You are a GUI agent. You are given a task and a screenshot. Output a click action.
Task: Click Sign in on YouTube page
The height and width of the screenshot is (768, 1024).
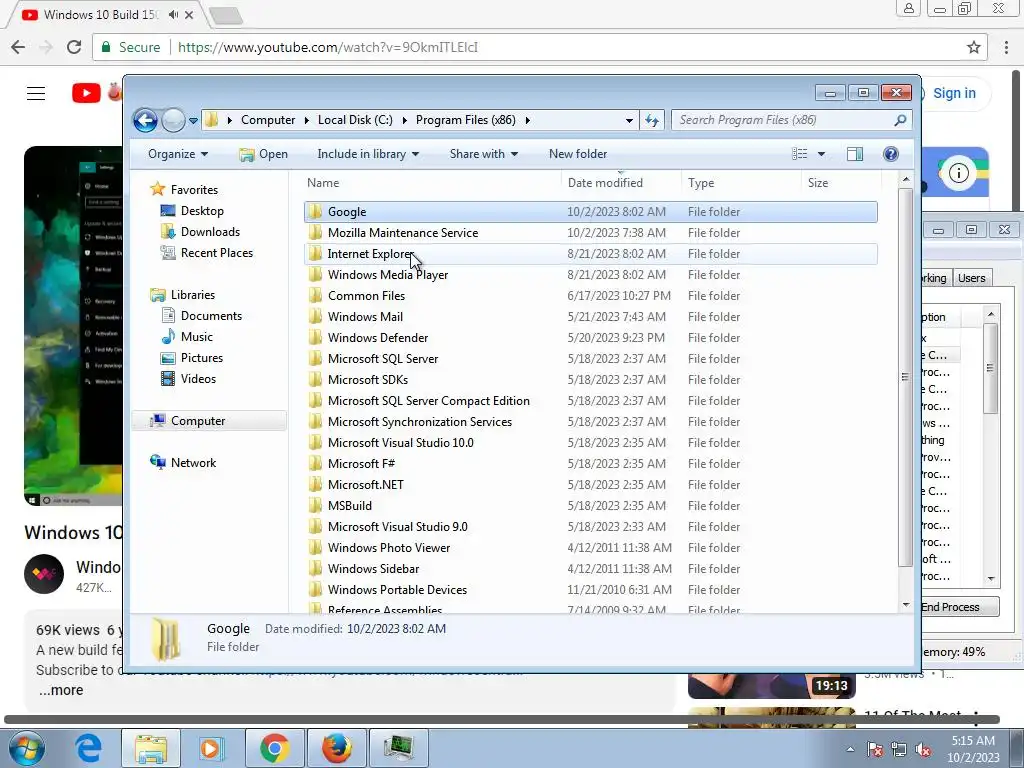[953, 93]
